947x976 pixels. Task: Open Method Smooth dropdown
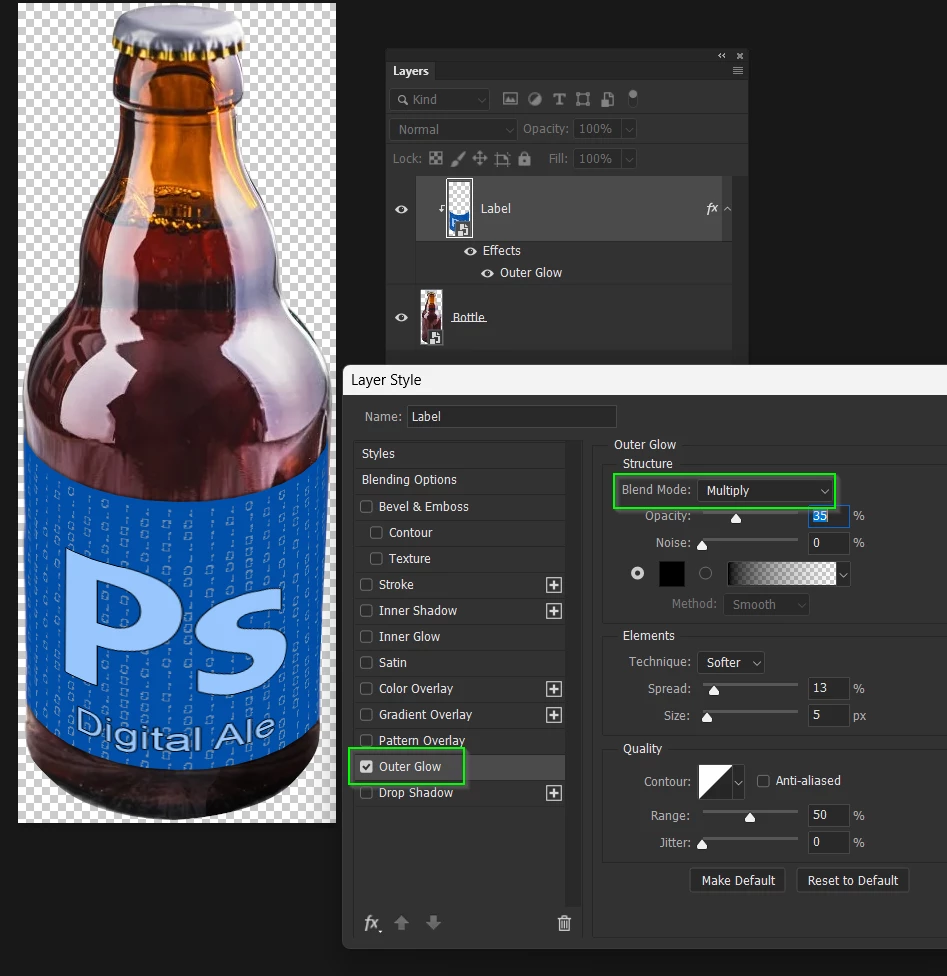766,604
